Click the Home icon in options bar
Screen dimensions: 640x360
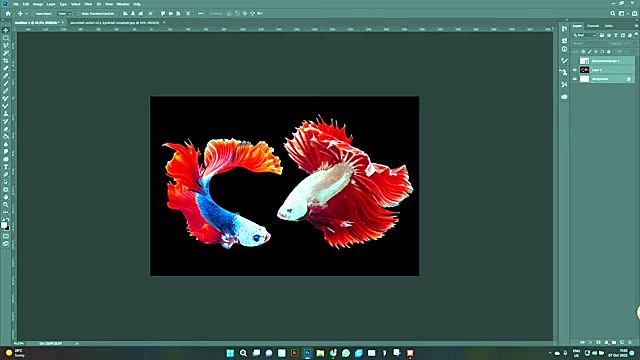[8, 13]
